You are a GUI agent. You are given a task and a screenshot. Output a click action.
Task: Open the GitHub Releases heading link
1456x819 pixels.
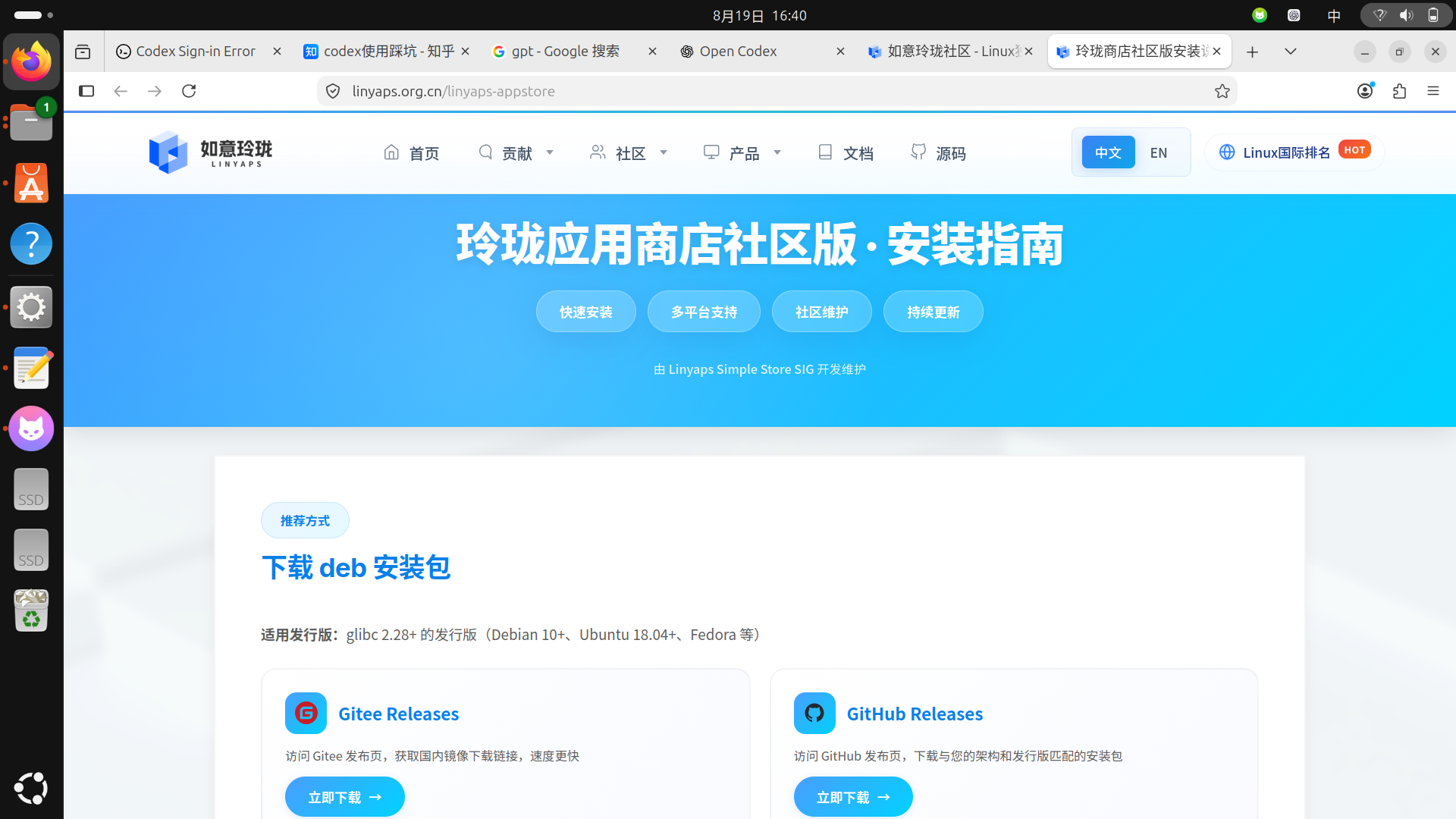click(915, 714)
